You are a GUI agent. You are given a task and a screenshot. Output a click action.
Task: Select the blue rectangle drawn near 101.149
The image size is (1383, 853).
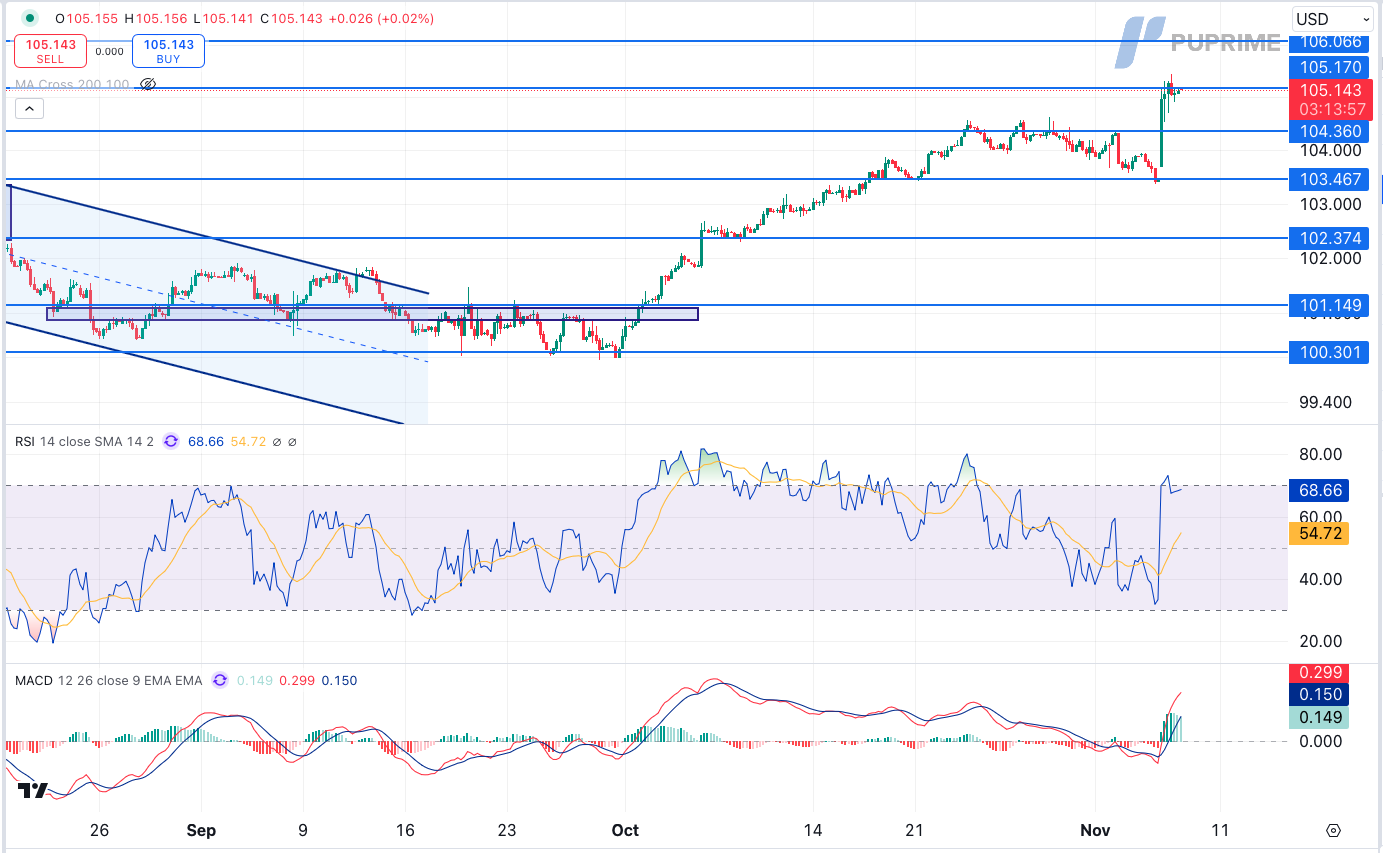[372, 313]
